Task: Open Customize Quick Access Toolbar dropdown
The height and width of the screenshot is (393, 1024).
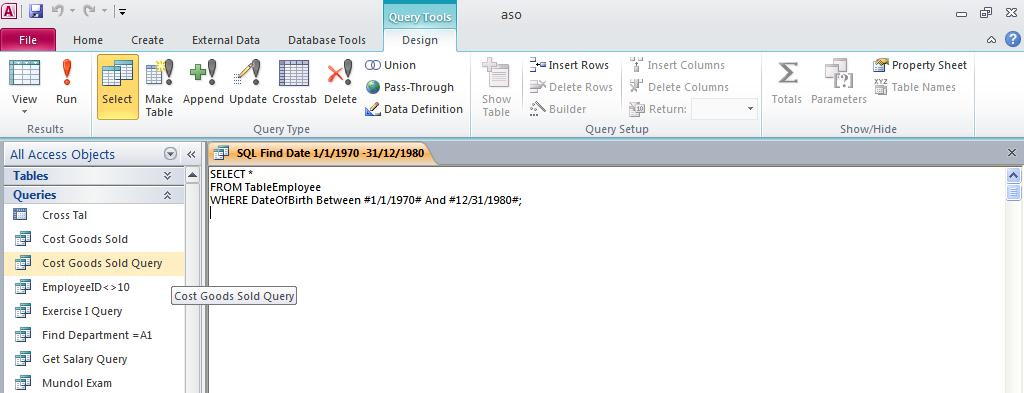Action: 123,12
